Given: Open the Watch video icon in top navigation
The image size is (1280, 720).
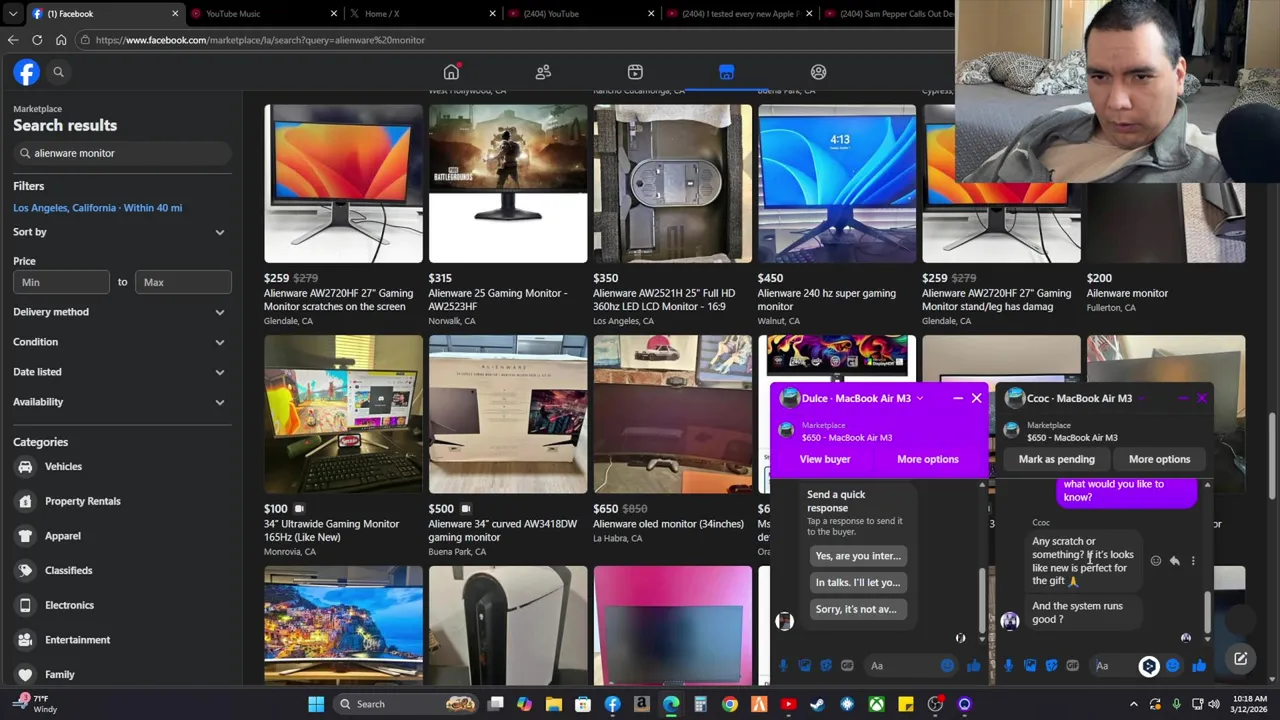Looking at the screenshot, I should coord(635,72).
